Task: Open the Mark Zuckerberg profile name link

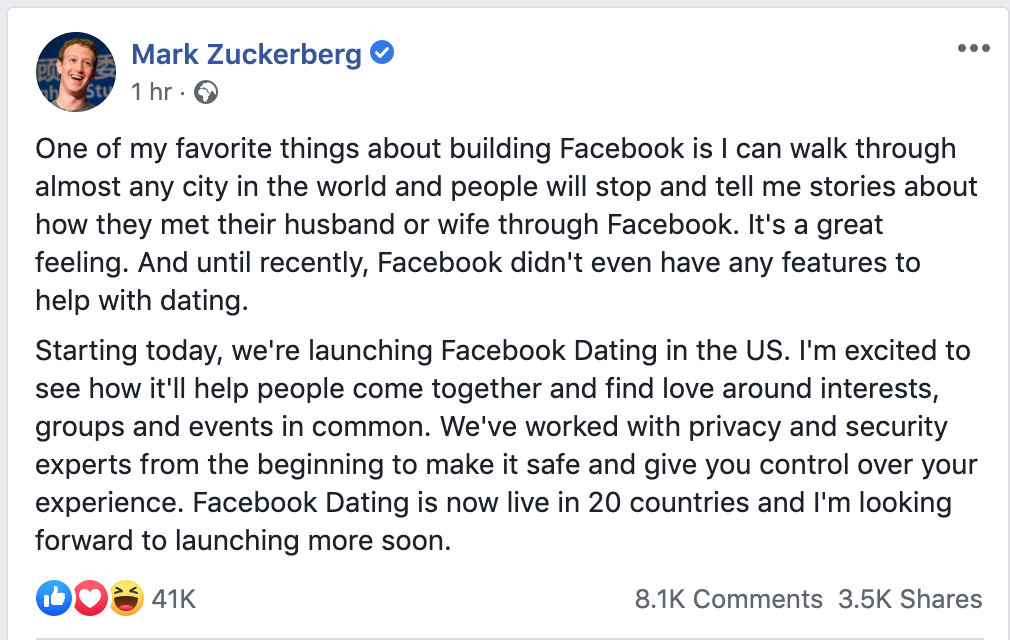Action: tap(246, 54)
